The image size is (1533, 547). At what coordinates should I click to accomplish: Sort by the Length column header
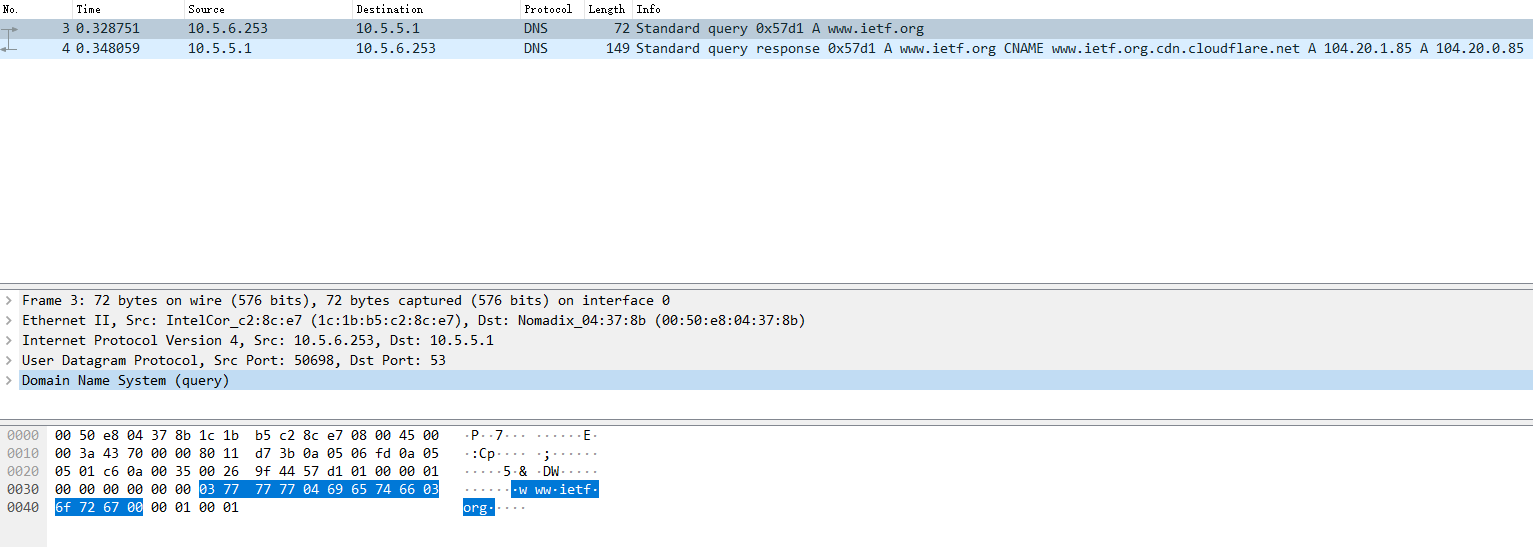point(608,9)
